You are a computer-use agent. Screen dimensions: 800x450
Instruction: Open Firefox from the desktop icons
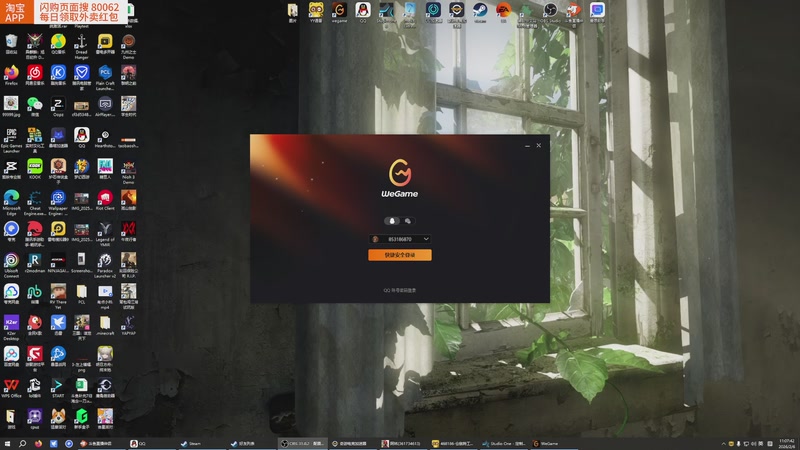pos(11,75)
